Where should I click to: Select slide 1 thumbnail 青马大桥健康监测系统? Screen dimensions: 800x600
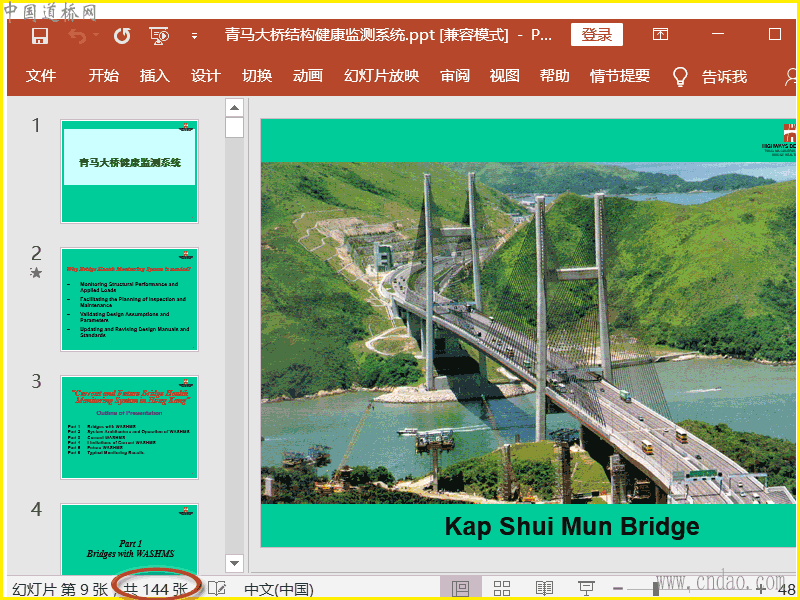[130, 171]
